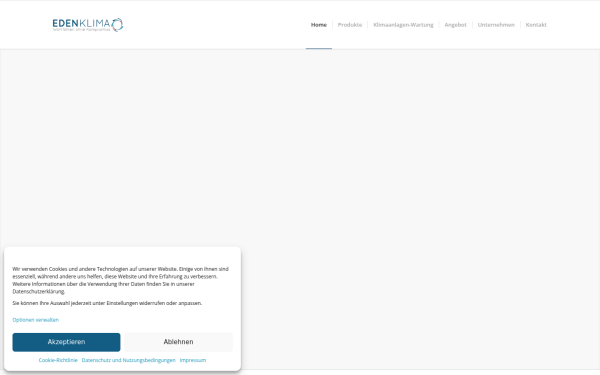Open the Kontakt menu item

536,25
